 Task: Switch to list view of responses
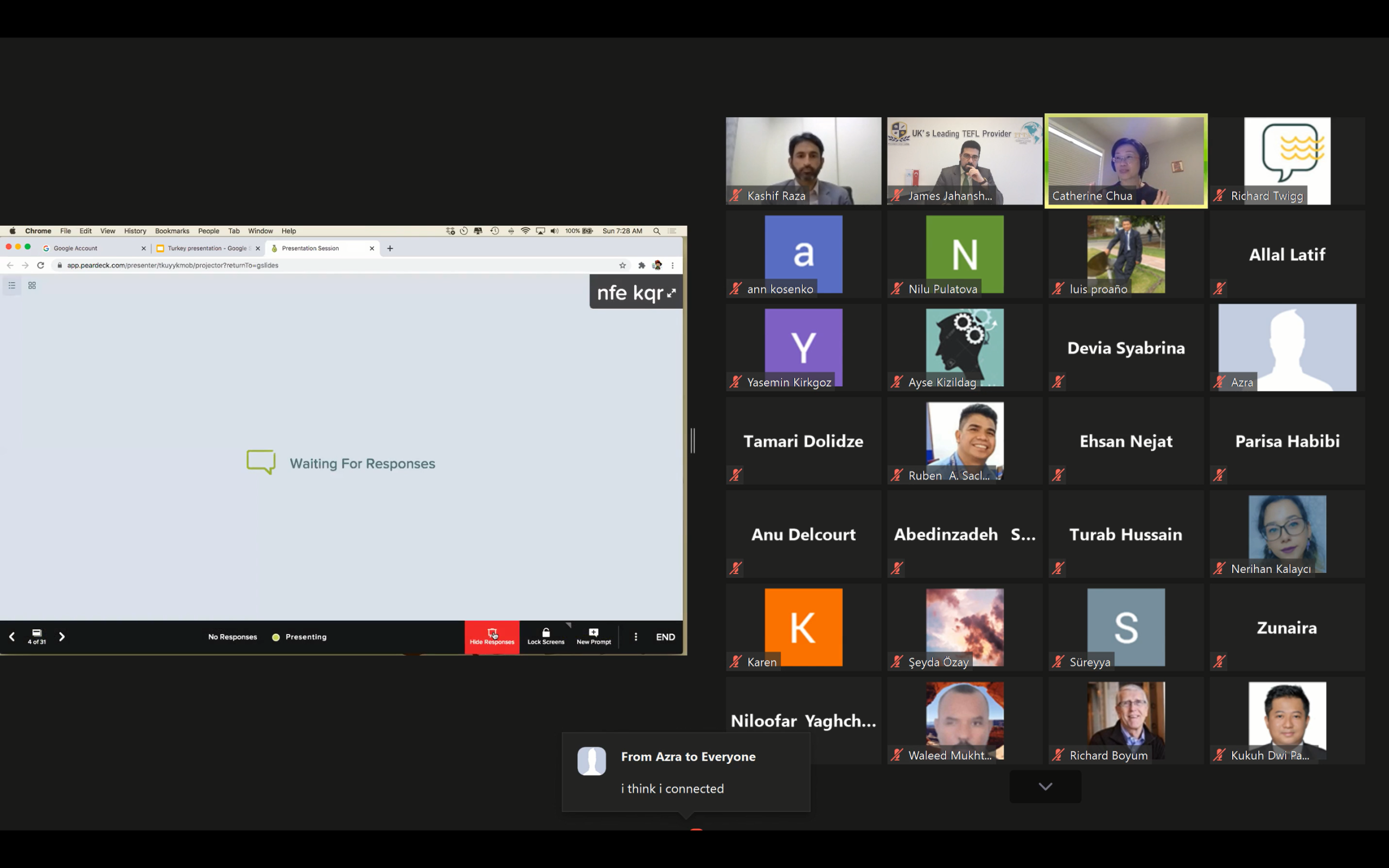[x=12, y=285]
